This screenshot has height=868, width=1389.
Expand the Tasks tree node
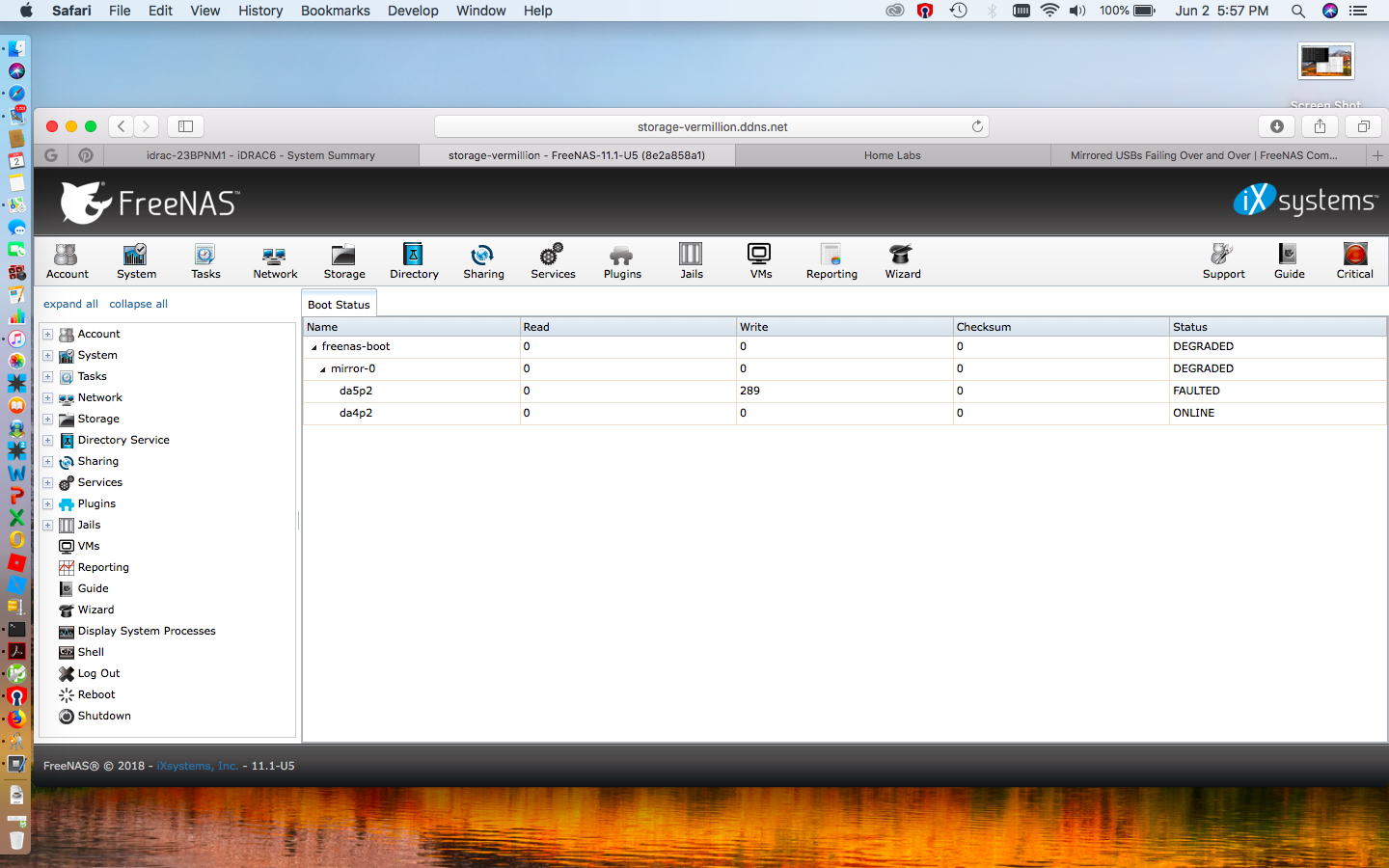pyautogui.click(x=47, y=377)
